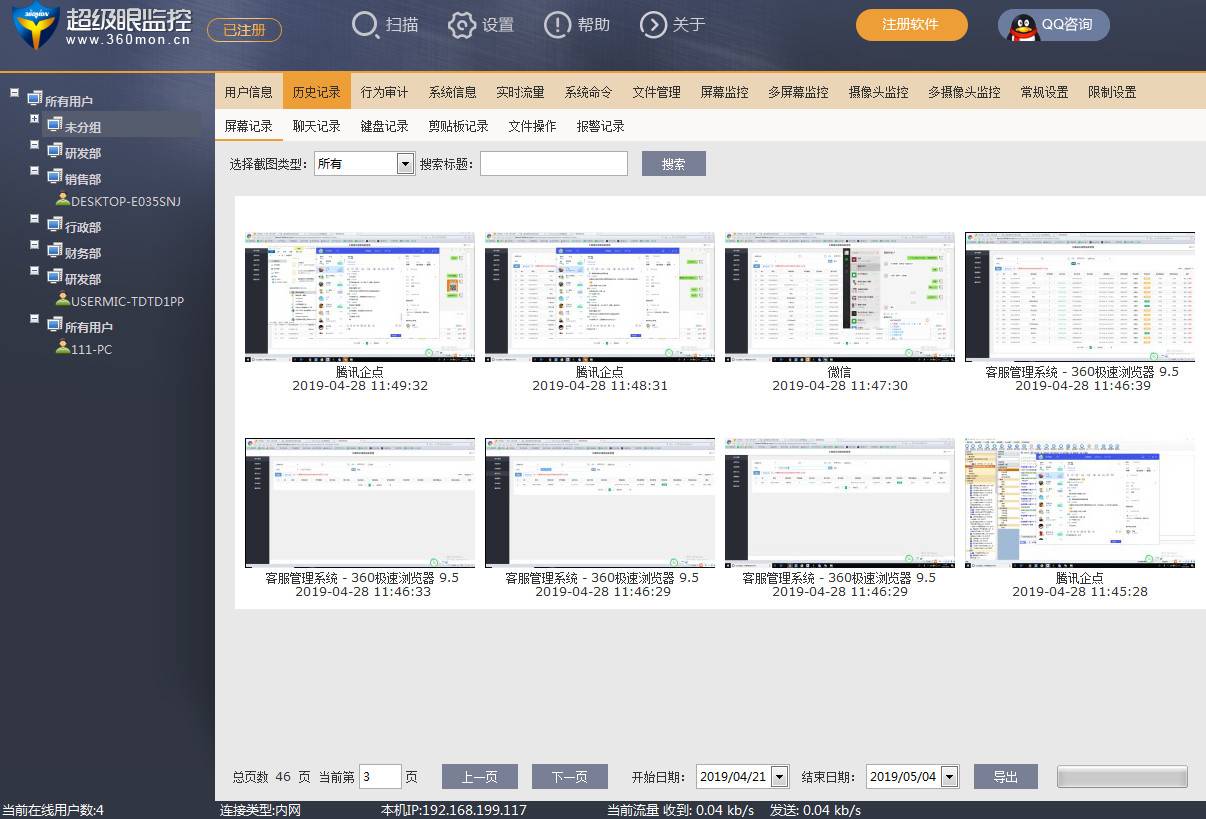Select the 键盘记录 sub-tab
This screenshot has height=819, width=1206.
tap(385, 126)
